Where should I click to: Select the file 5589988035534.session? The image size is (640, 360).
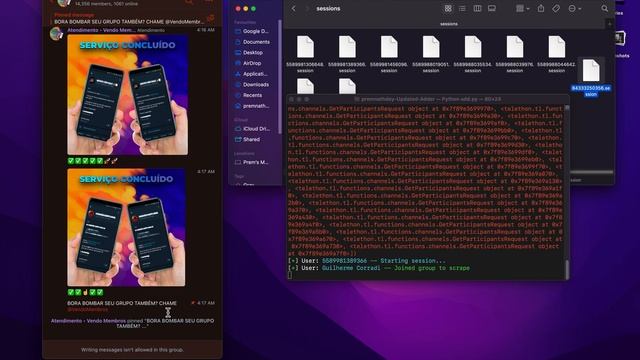click(x=473, y=54)
